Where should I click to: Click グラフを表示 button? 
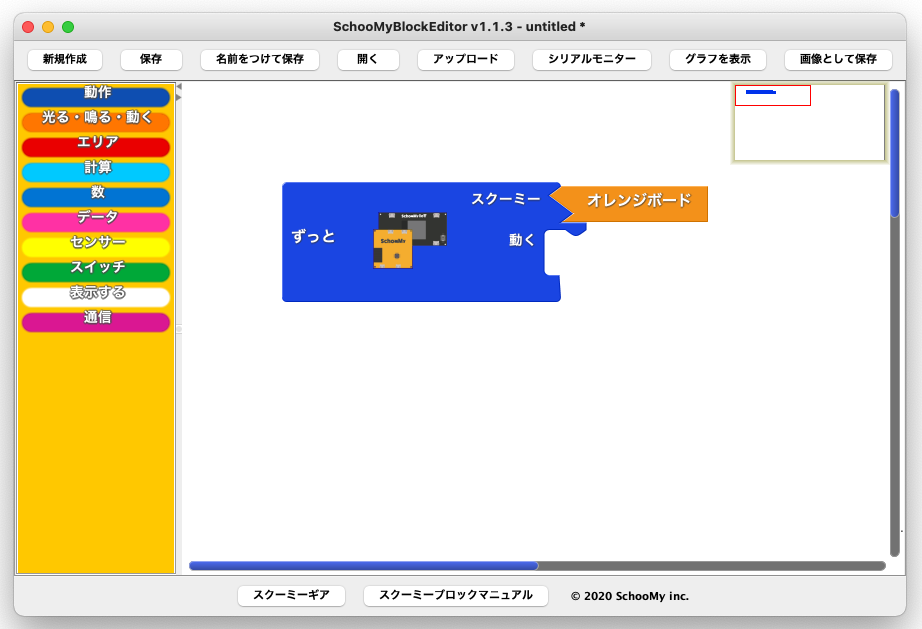click(717, 59)
